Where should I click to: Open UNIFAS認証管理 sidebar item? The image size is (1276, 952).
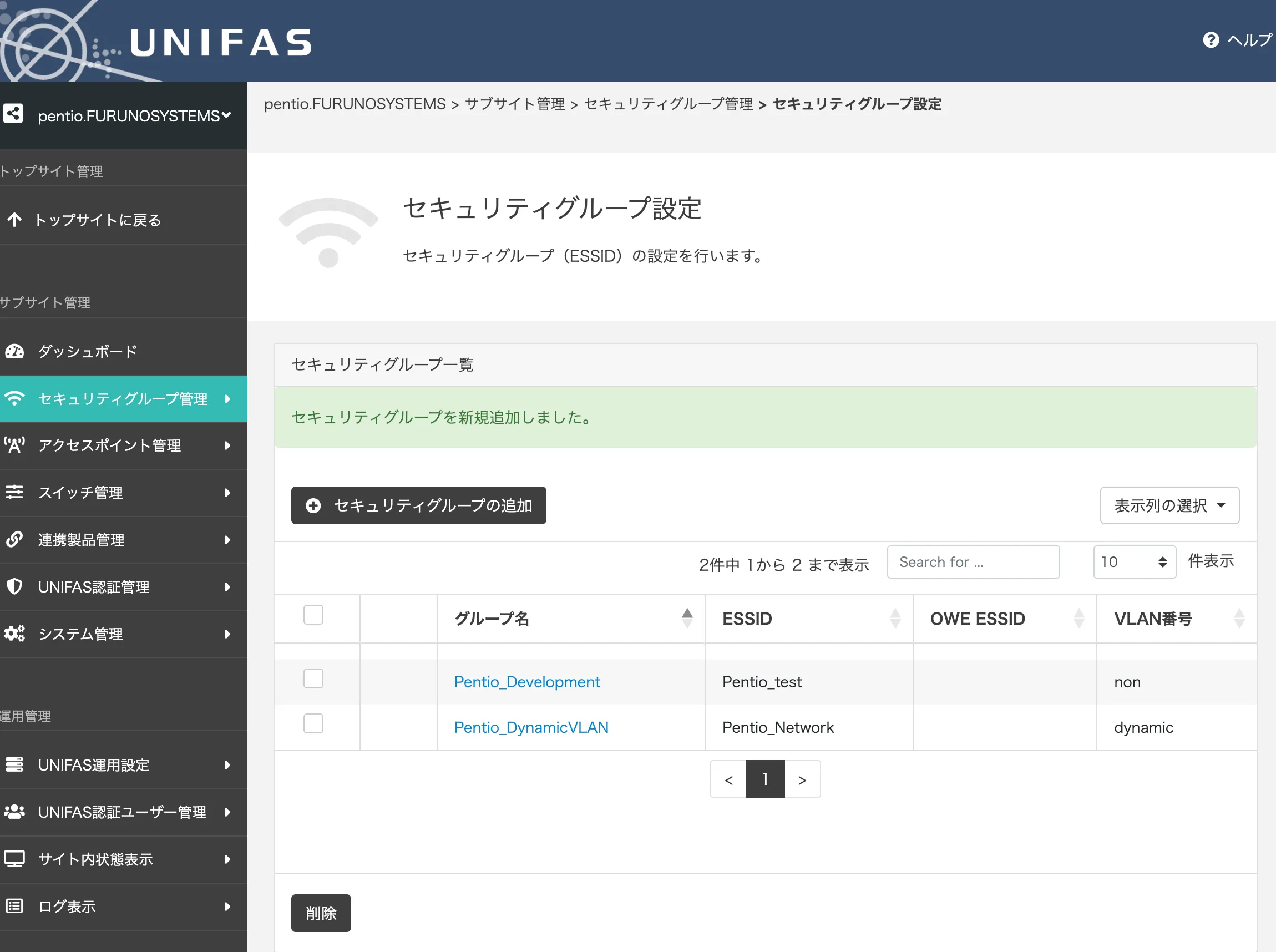93,586
